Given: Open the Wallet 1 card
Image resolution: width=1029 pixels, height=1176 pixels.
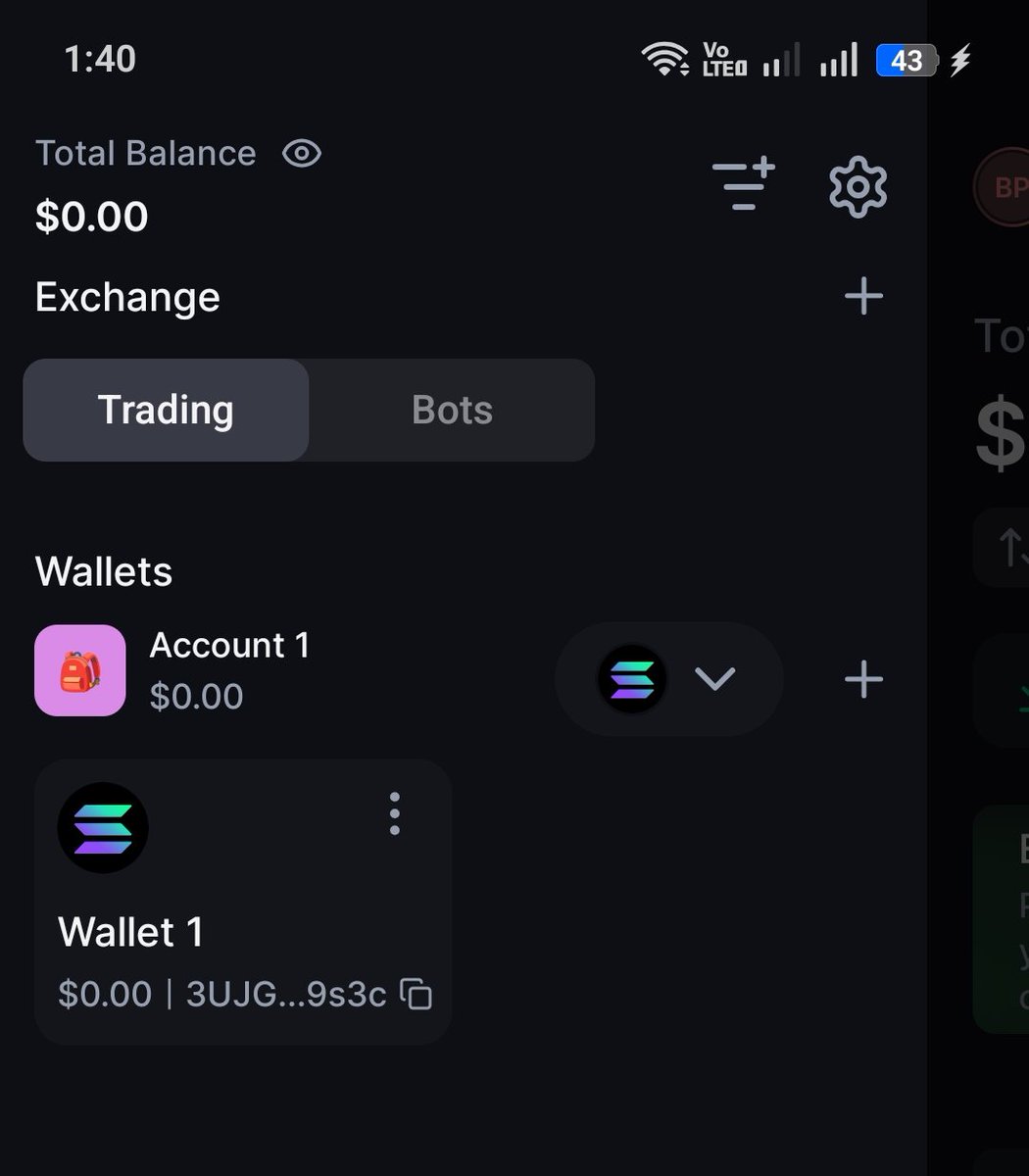Looking at the screenshot, I should [243, 902].
